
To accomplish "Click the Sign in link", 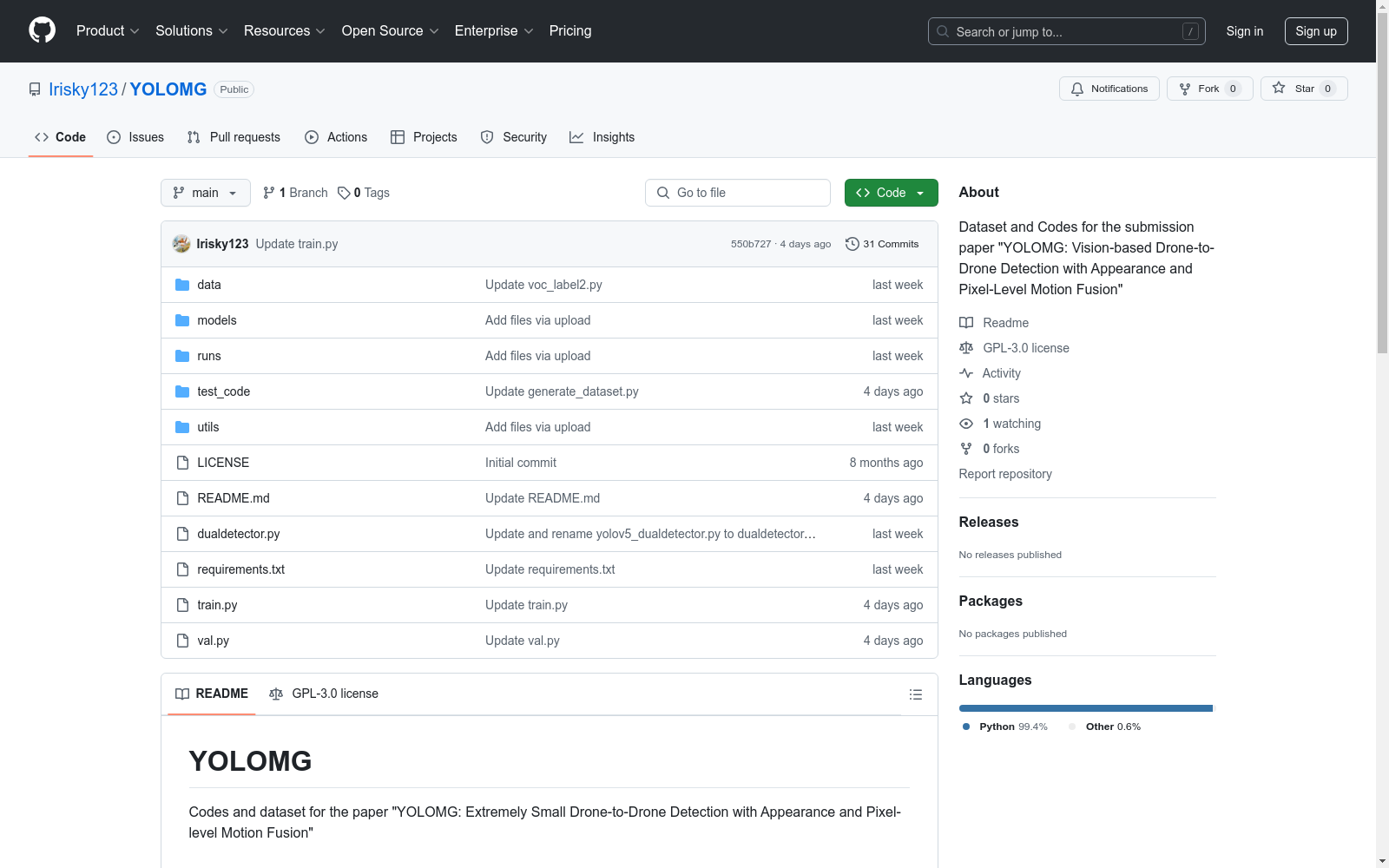I will coord(1245,31).
